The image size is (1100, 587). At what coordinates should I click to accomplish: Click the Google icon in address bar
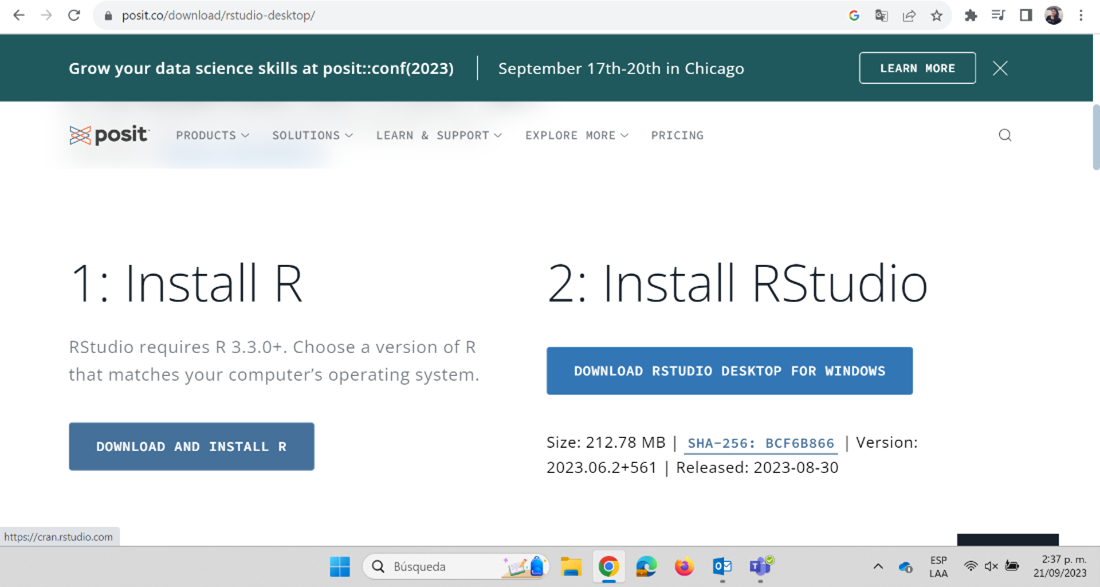[x=854, y=15]
